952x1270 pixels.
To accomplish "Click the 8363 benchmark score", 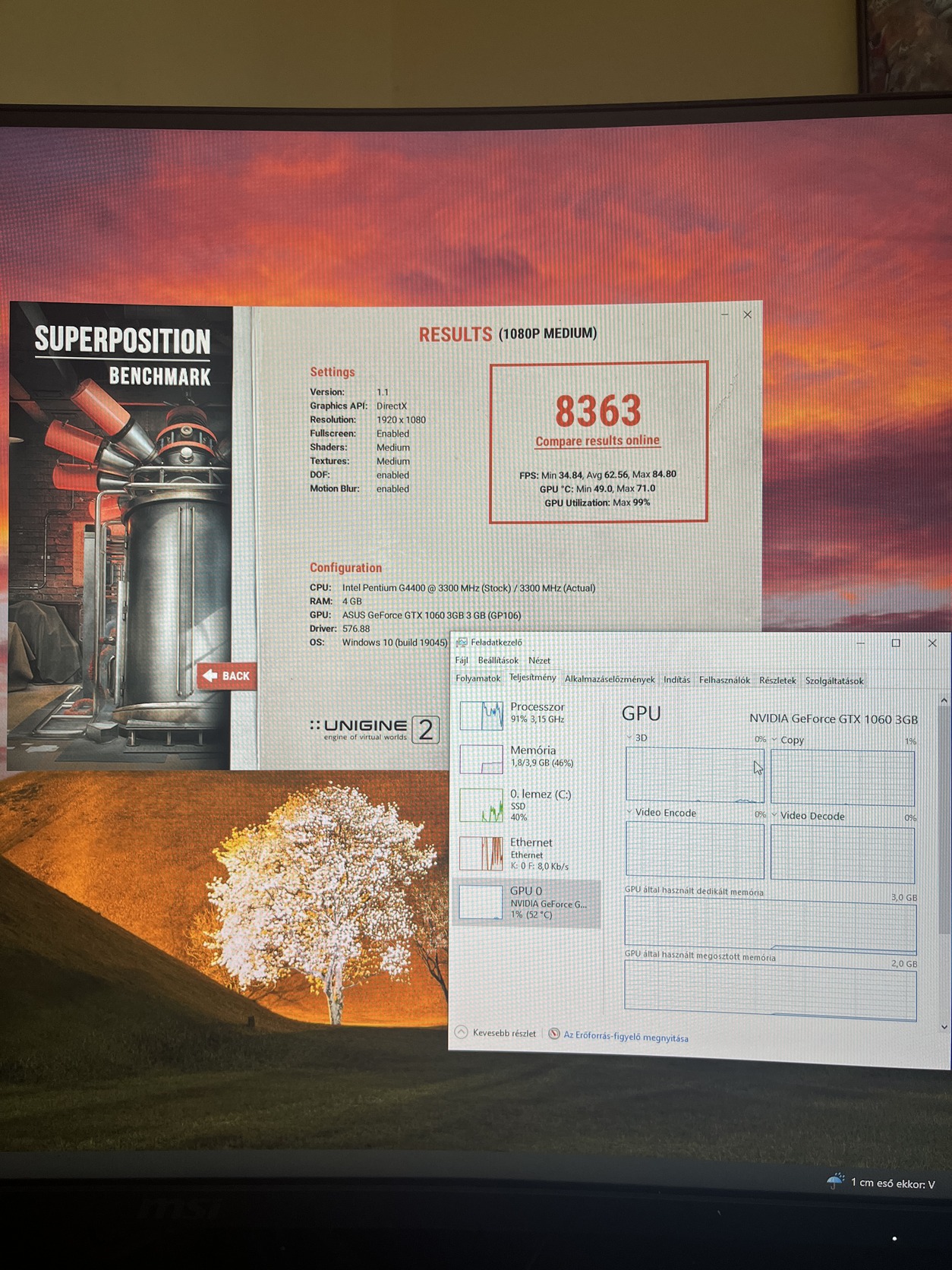I will point(598,411).
